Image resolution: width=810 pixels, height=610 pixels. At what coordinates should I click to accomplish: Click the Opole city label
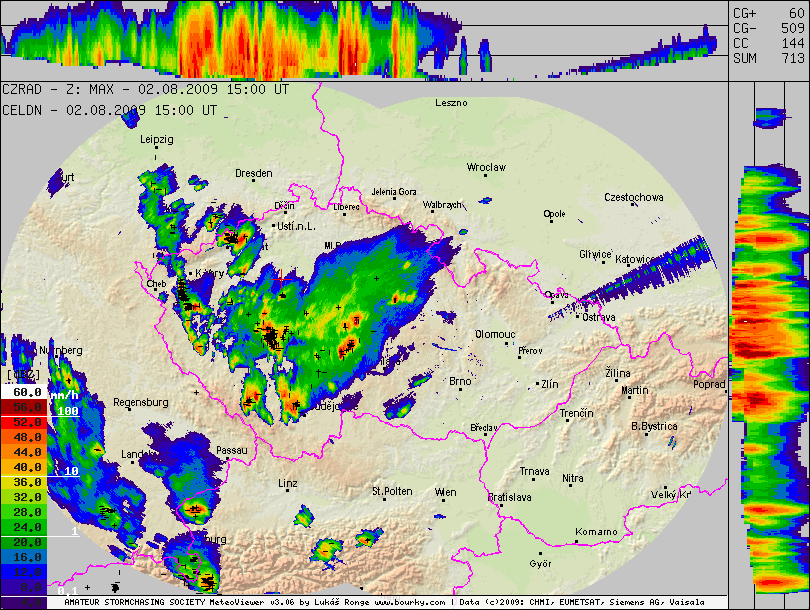tap(554, 214)
